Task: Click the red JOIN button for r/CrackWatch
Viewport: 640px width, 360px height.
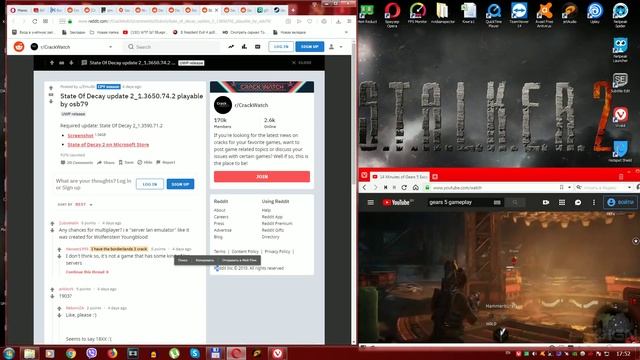Action: (262, 177)
